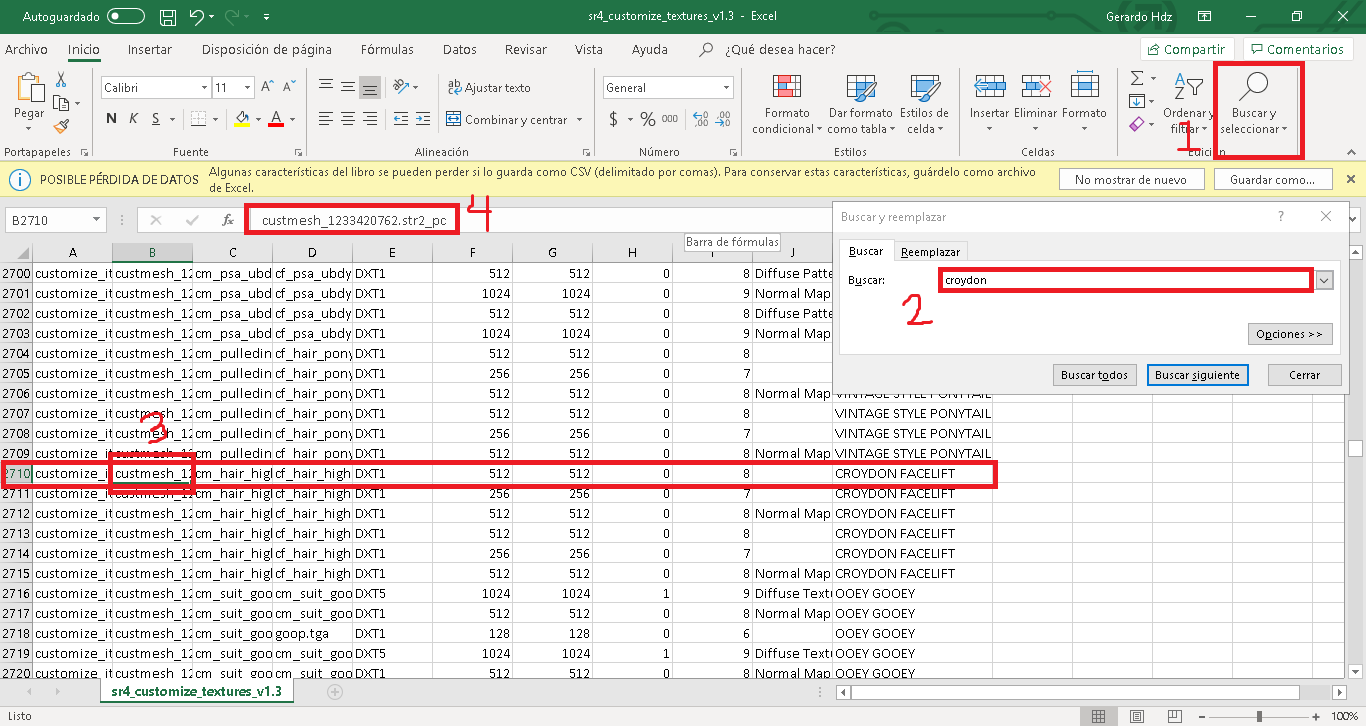1366x726 pixels.
Task: Switch to the Datos ribbon tab
Action: click(x=460, y=49)
